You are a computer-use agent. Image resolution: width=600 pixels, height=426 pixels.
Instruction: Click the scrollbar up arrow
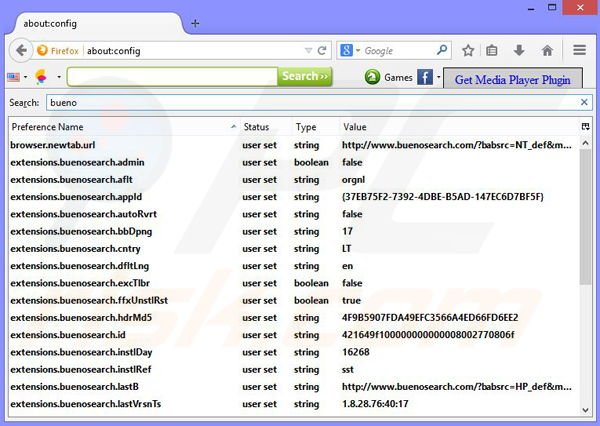click(x=585, y=143)
